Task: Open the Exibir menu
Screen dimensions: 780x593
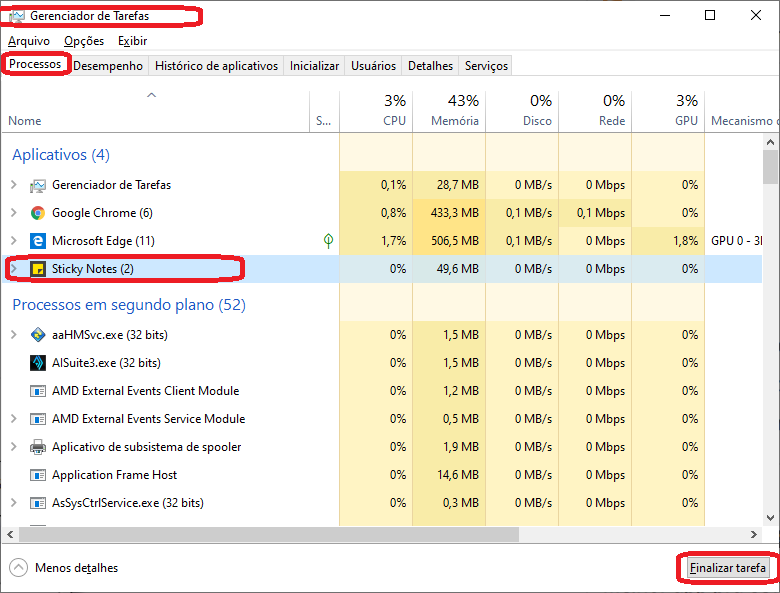Action: pyautogui.click(x=132, y=41)
